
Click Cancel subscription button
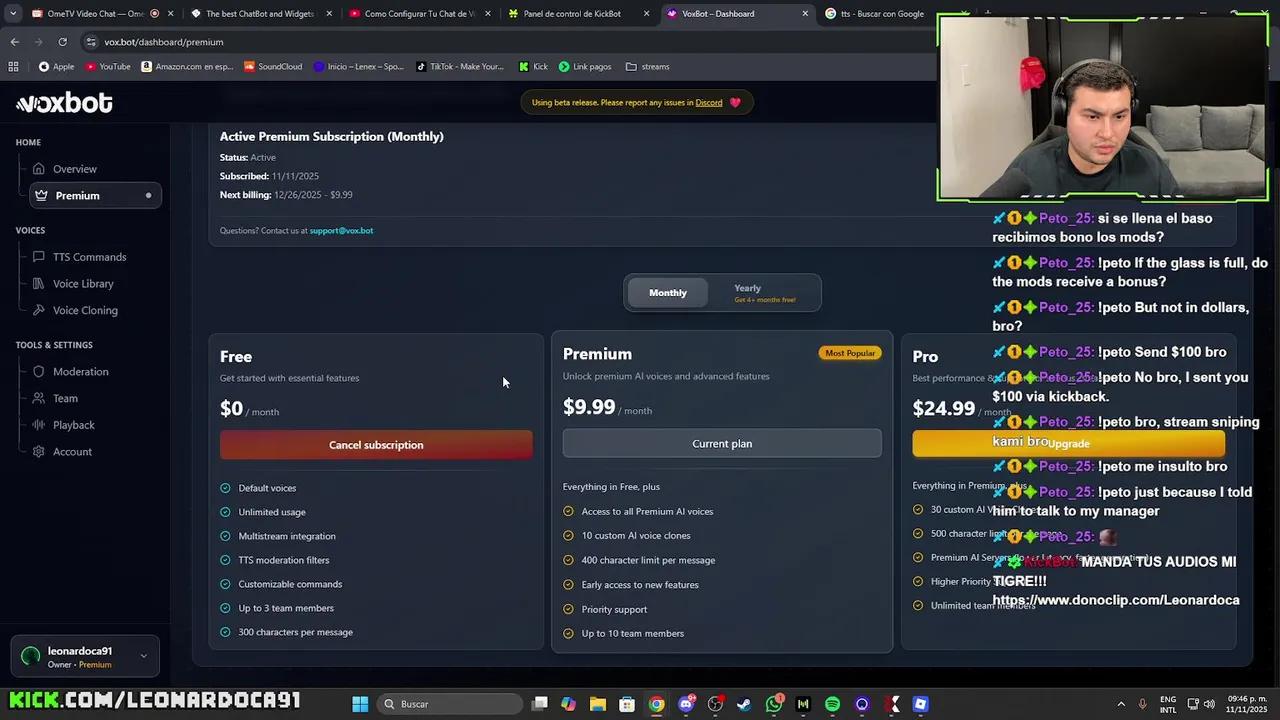click(376, 445)
